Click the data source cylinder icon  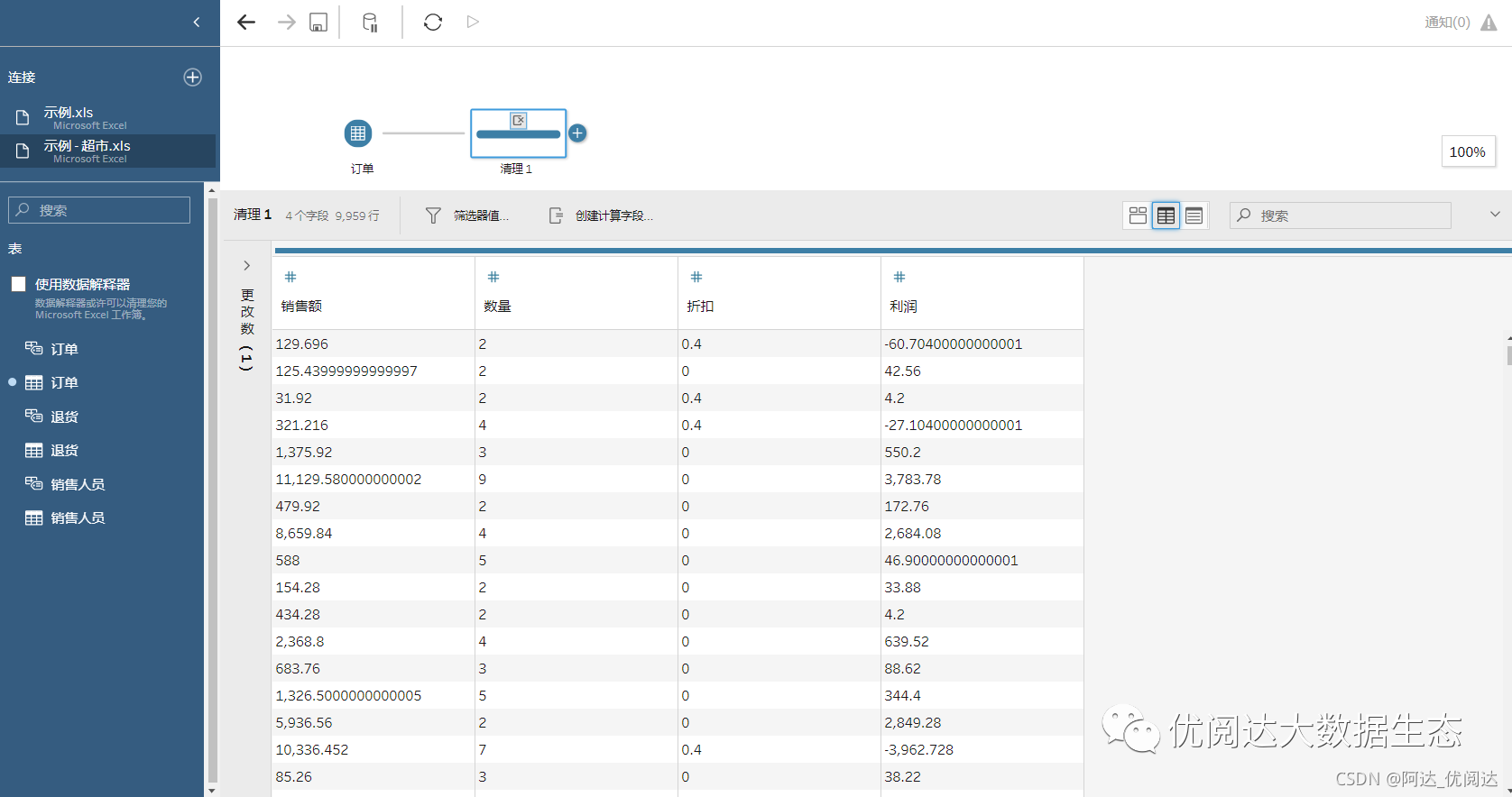370,23
